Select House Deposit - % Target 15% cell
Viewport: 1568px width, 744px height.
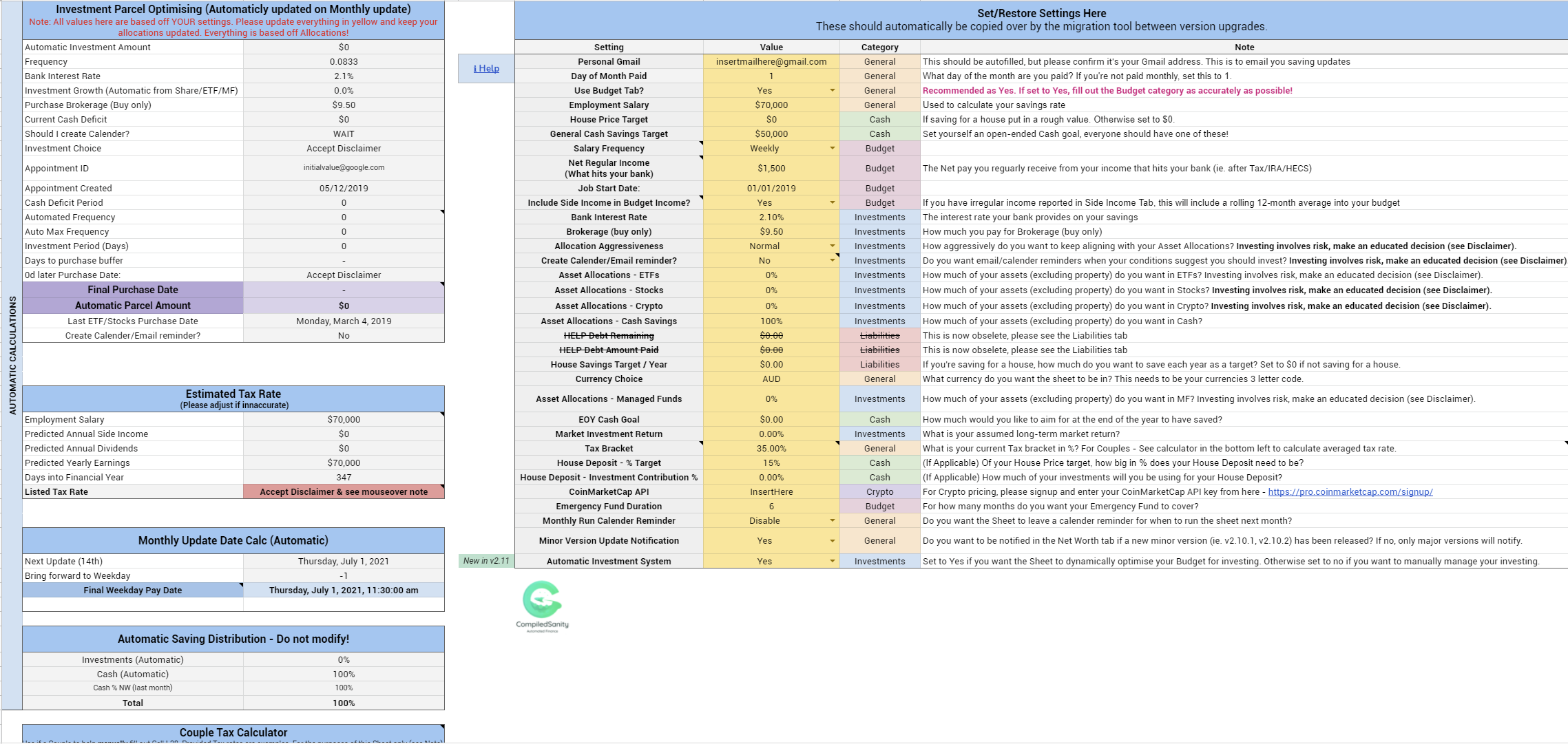(x=771, y=463)
